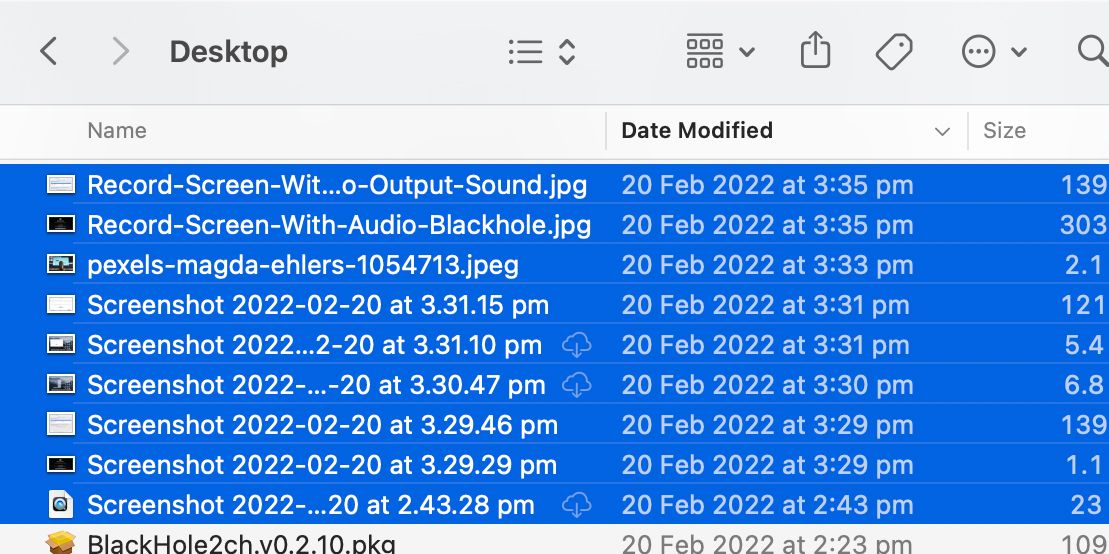Click the BlackHole2ch.v0.2.10.pkg package icon
The width and height of the screenshot is (1109, 554).
[61, 544]
